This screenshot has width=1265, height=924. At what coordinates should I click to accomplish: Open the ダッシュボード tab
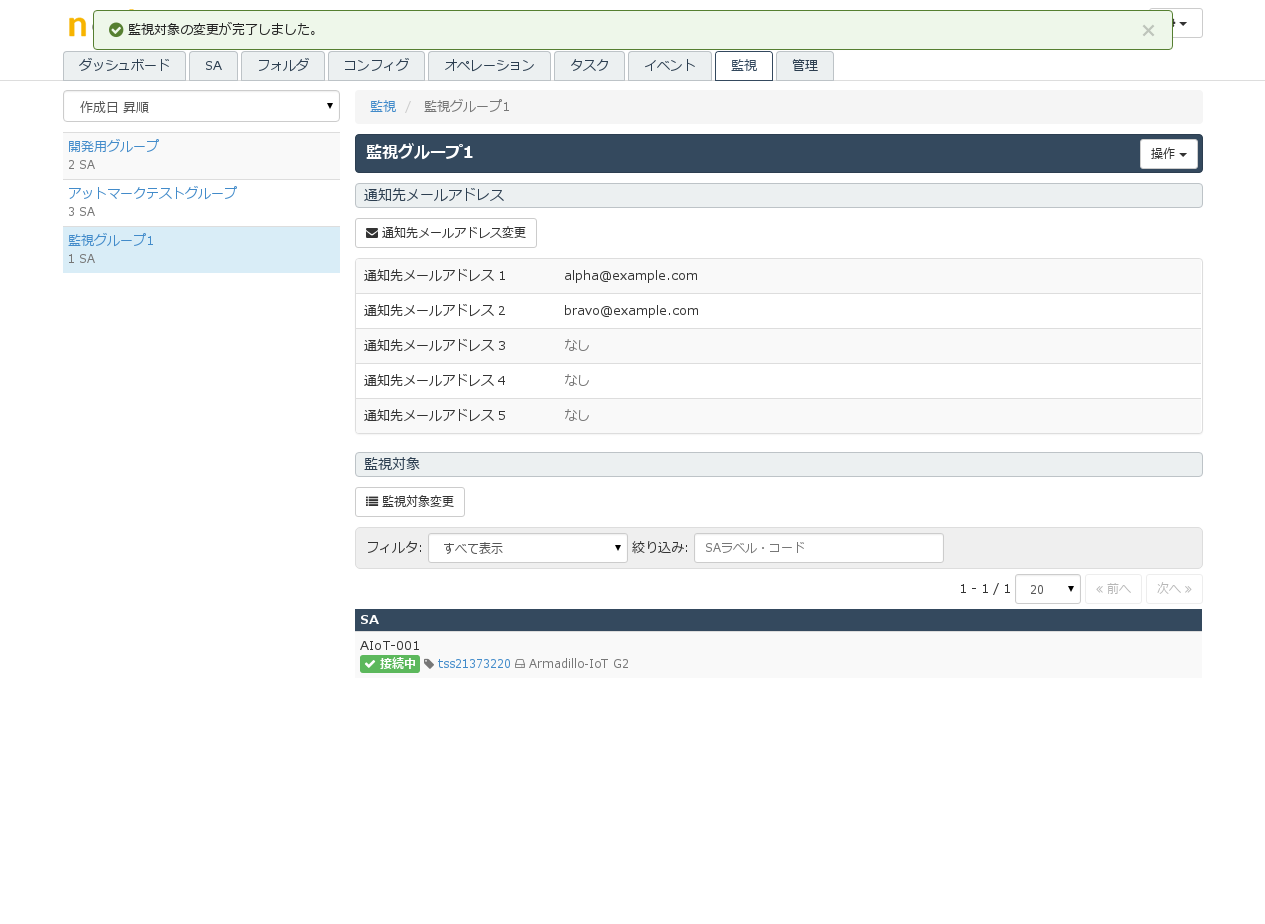point(124,66)
